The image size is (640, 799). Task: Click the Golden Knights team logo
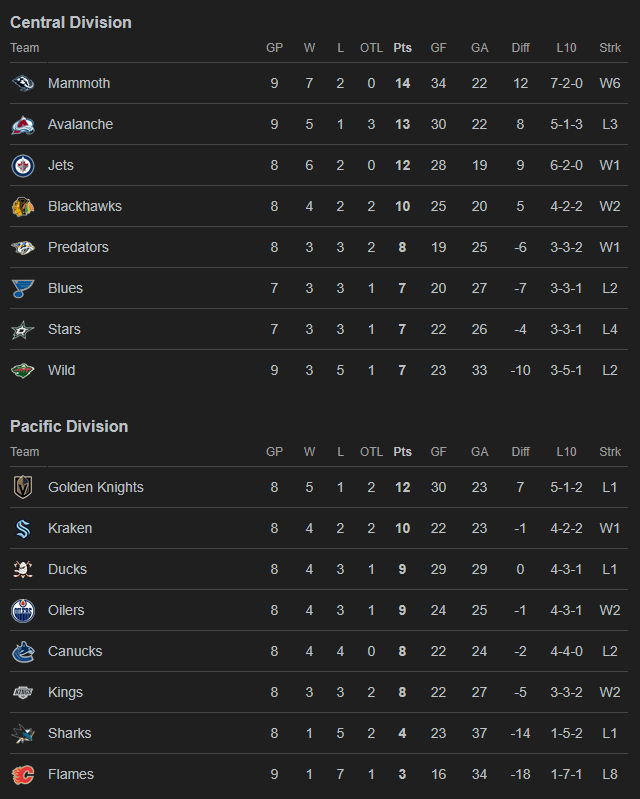click(x=23, y=487)
